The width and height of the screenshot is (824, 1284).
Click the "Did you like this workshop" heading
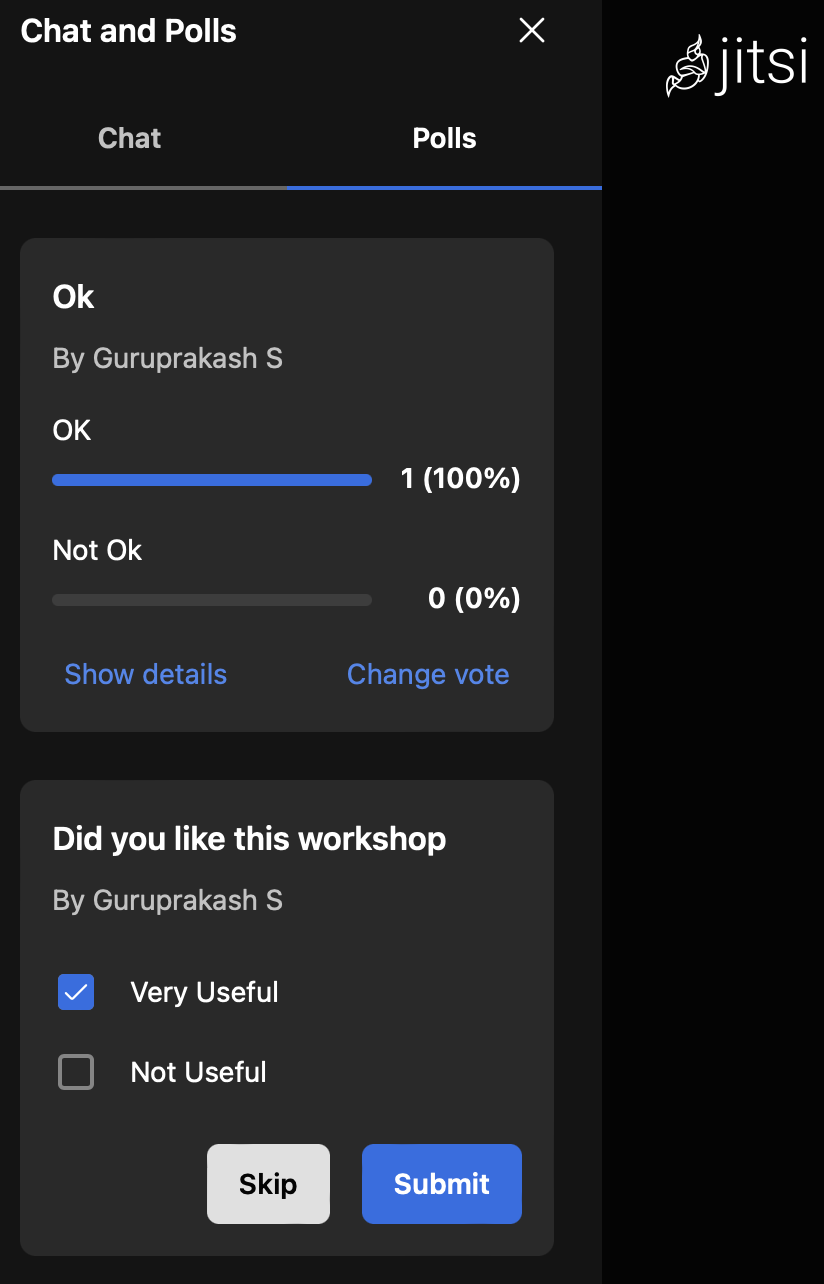pyautogui.click(x=250, y=838)
